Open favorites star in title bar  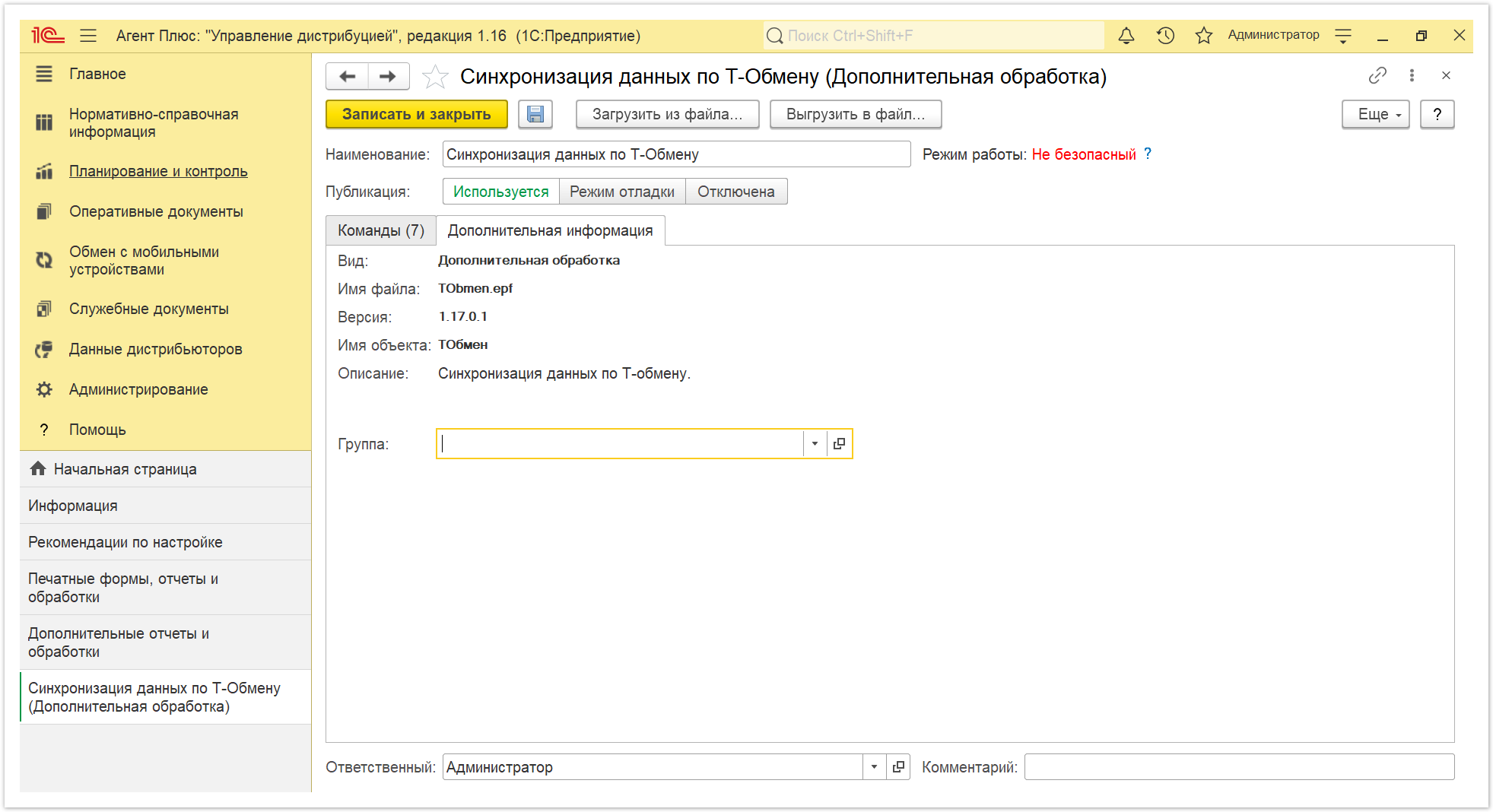point(1203,36)
